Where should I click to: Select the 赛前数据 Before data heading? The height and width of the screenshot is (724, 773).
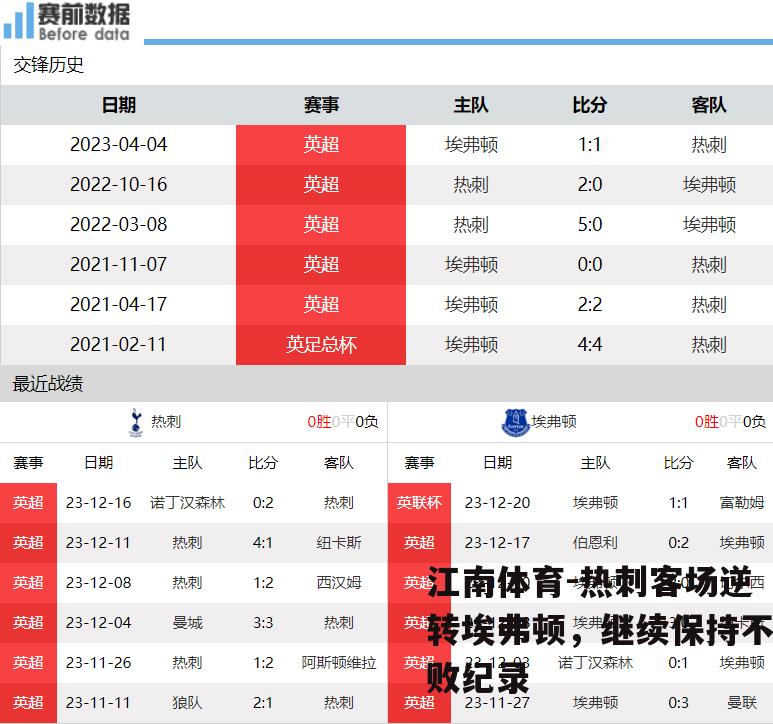point(84,22)
